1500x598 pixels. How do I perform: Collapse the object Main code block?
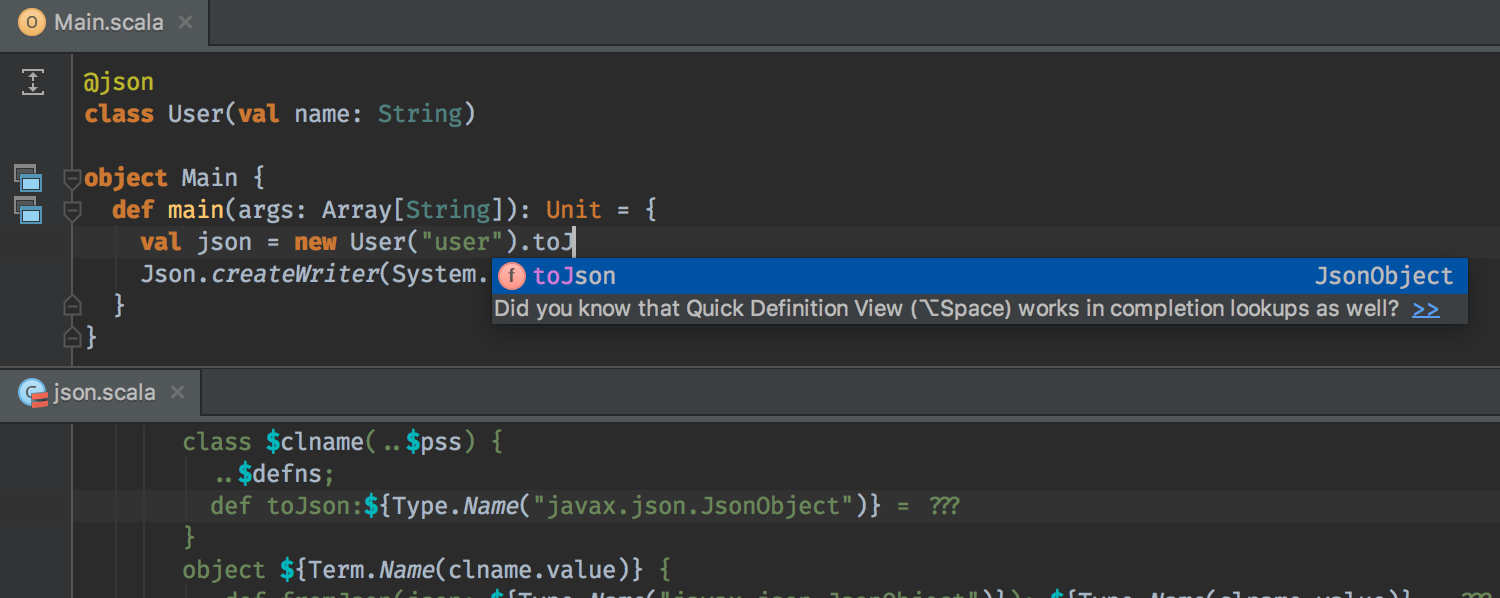[71, 179]
